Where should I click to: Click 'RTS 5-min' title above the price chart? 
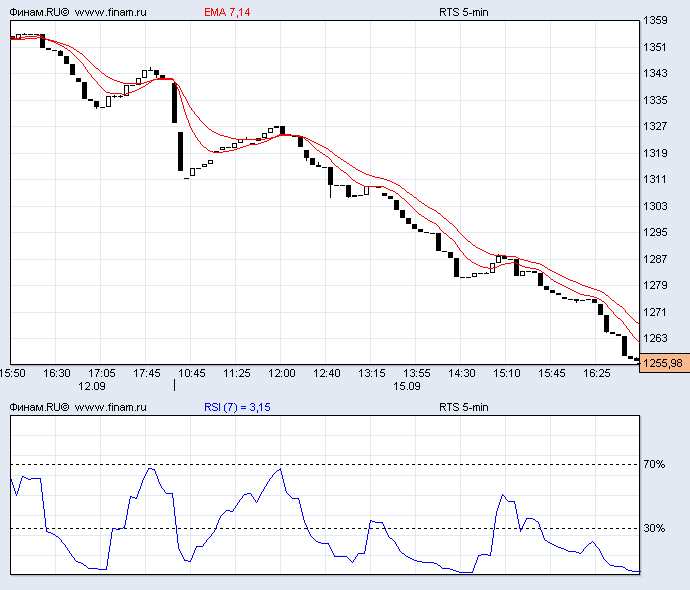pos(464,12)
